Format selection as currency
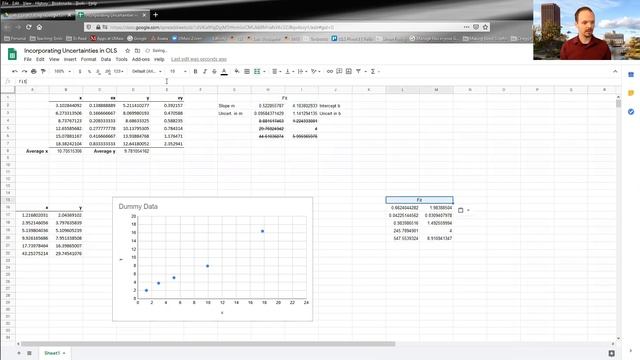Image resolution: width=640 pixels, height=360 pixels. click(x=80, y=71)
